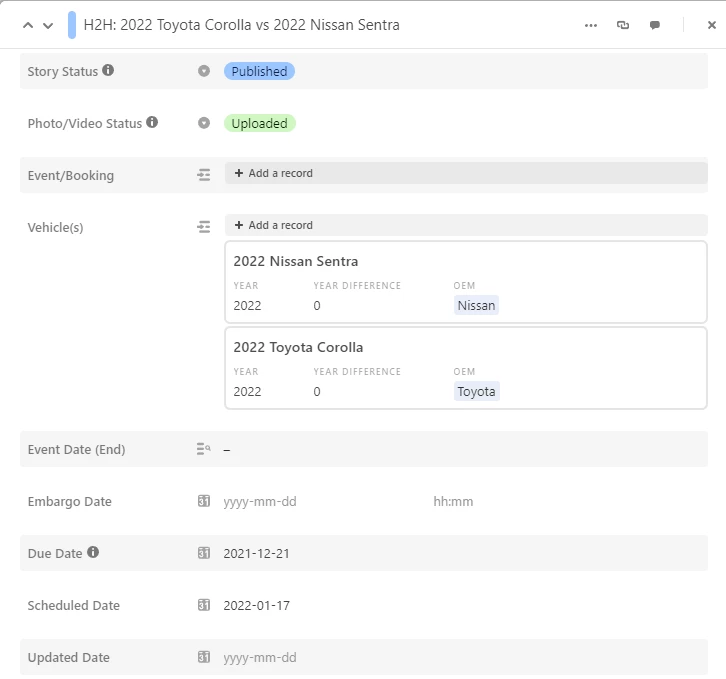Click the Due Date calendar icon

204,553
